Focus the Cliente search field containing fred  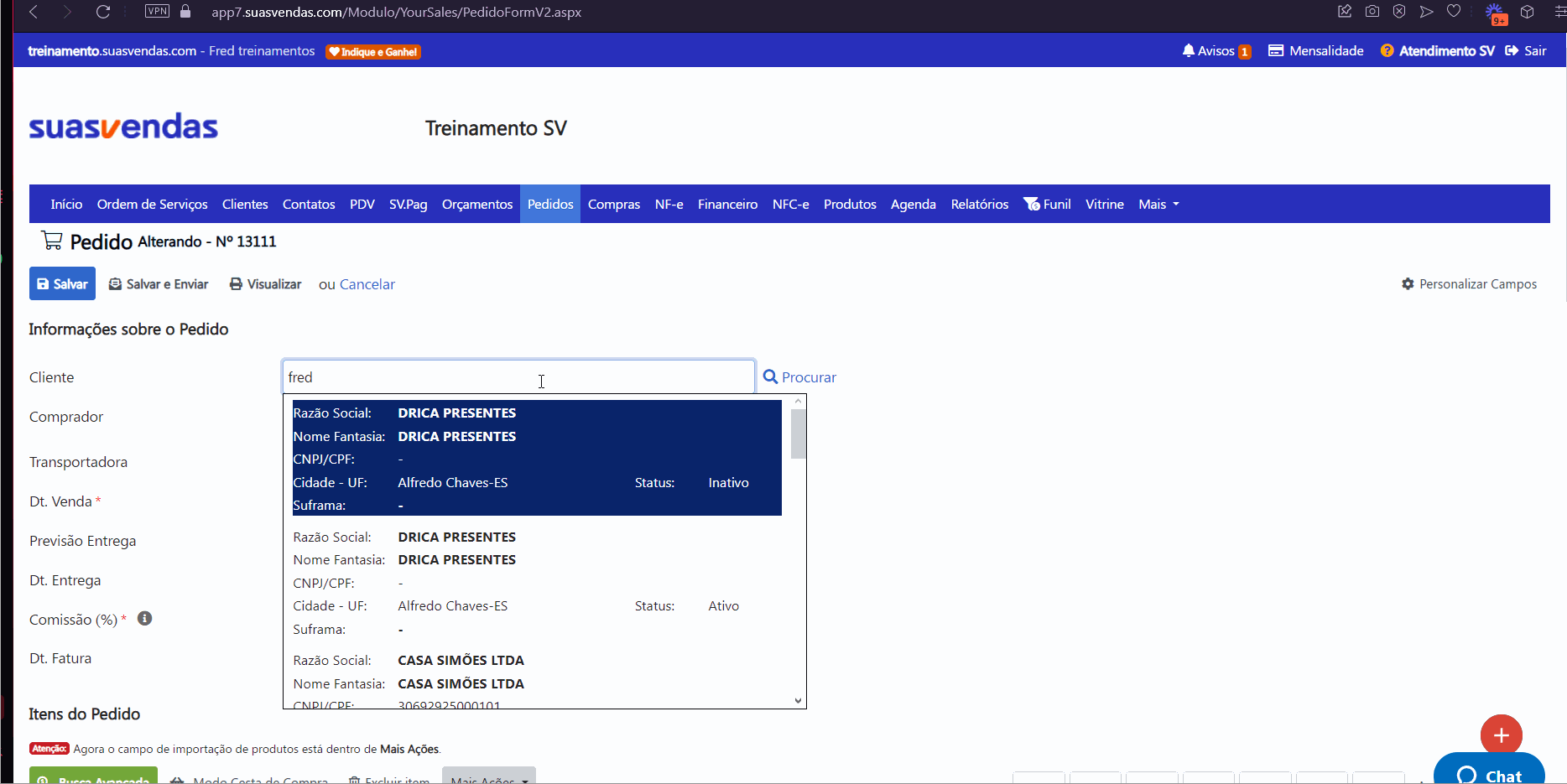coord(518,376)
